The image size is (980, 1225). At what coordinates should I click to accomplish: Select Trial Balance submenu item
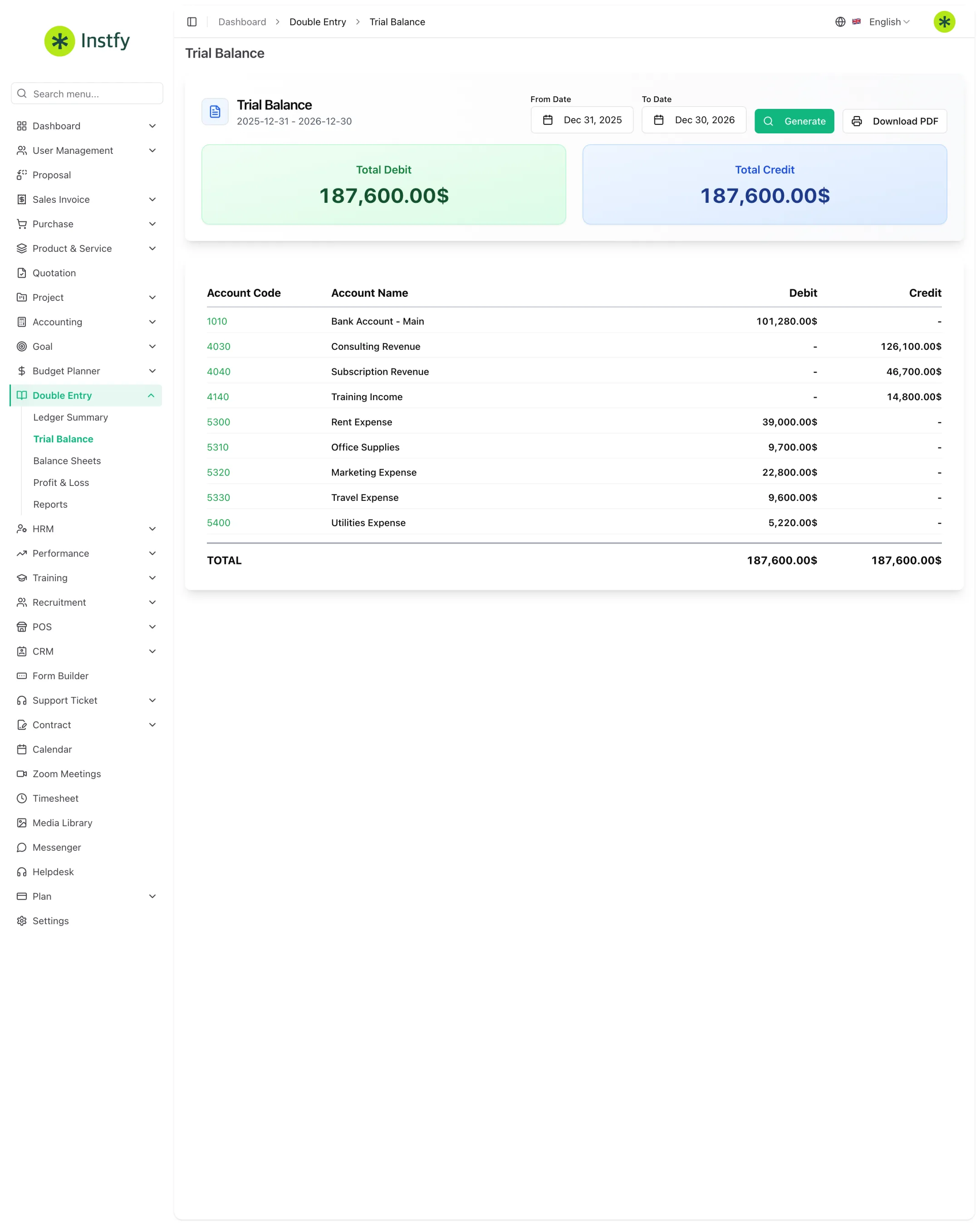click(63, 439)
